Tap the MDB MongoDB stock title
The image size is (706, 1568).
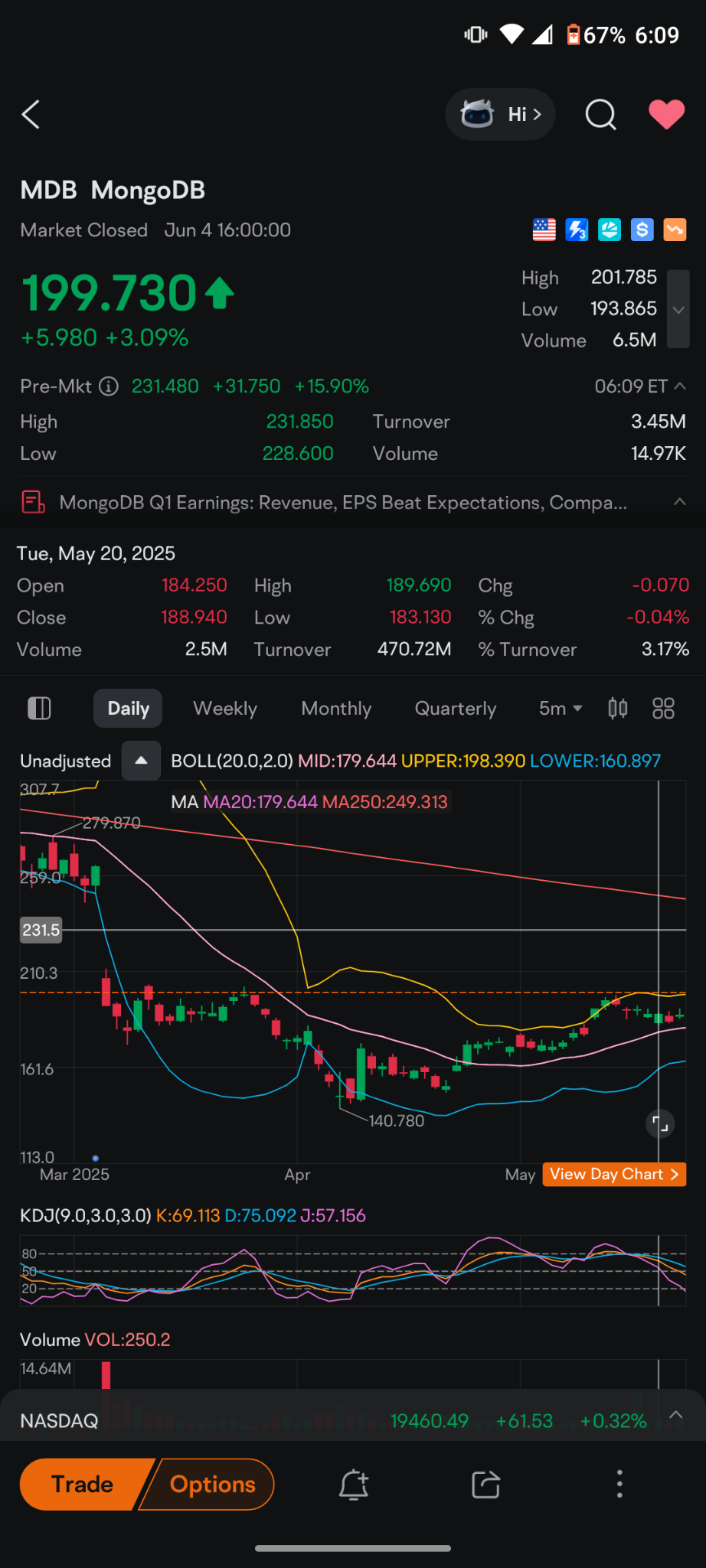coord(113,191)
